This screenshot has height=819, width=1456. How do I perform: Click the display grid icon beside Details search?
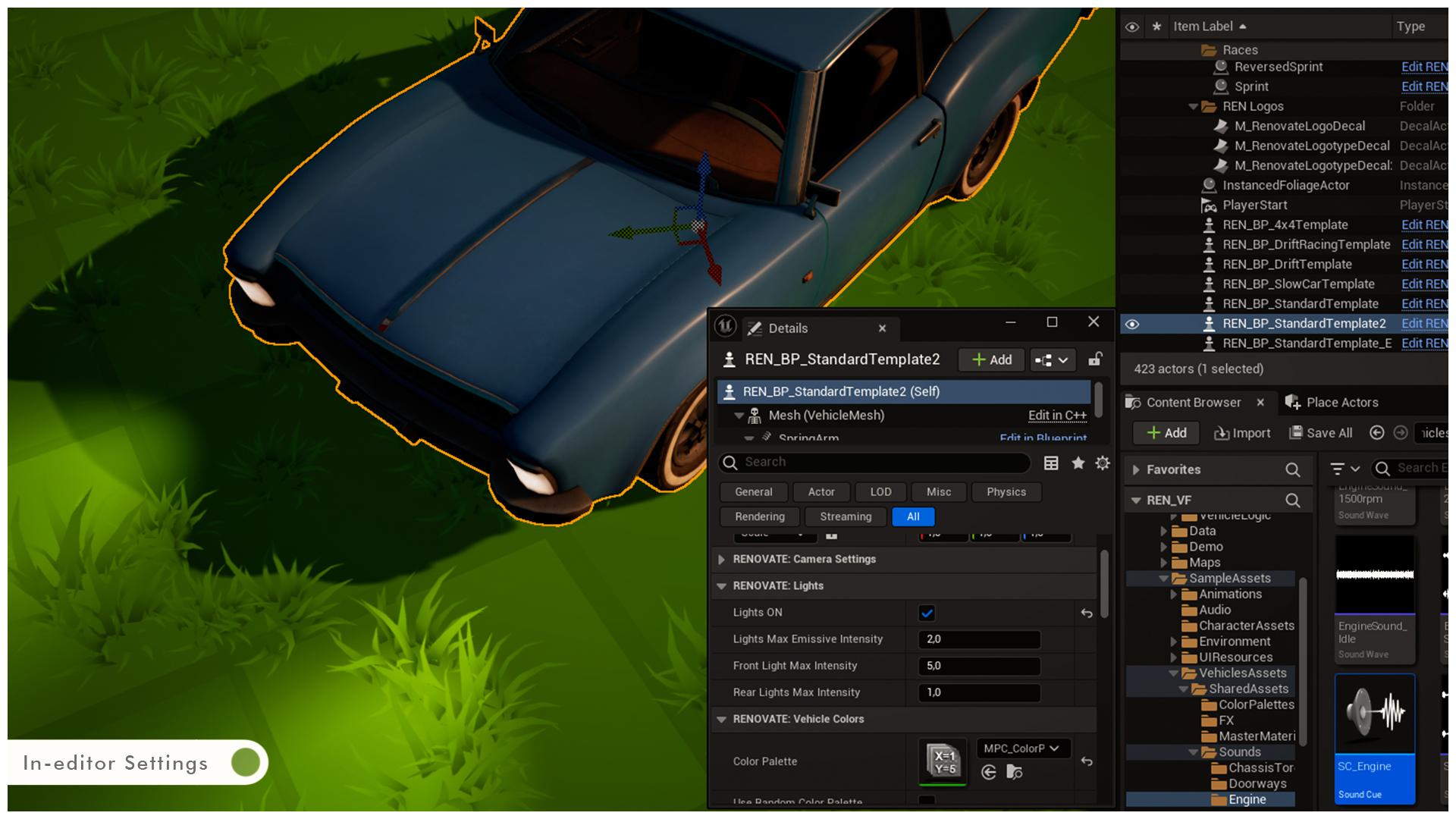[1051, 463]
